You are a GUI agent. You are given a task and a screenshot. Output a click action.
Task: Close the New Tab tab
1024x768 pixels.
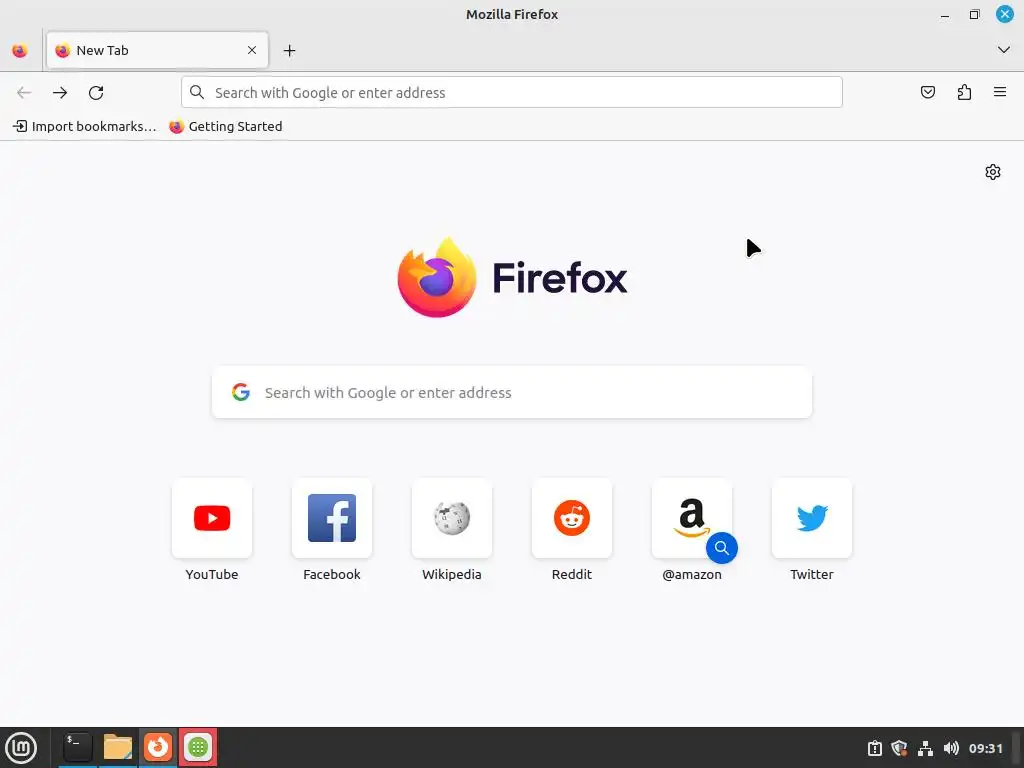[251, 50]
